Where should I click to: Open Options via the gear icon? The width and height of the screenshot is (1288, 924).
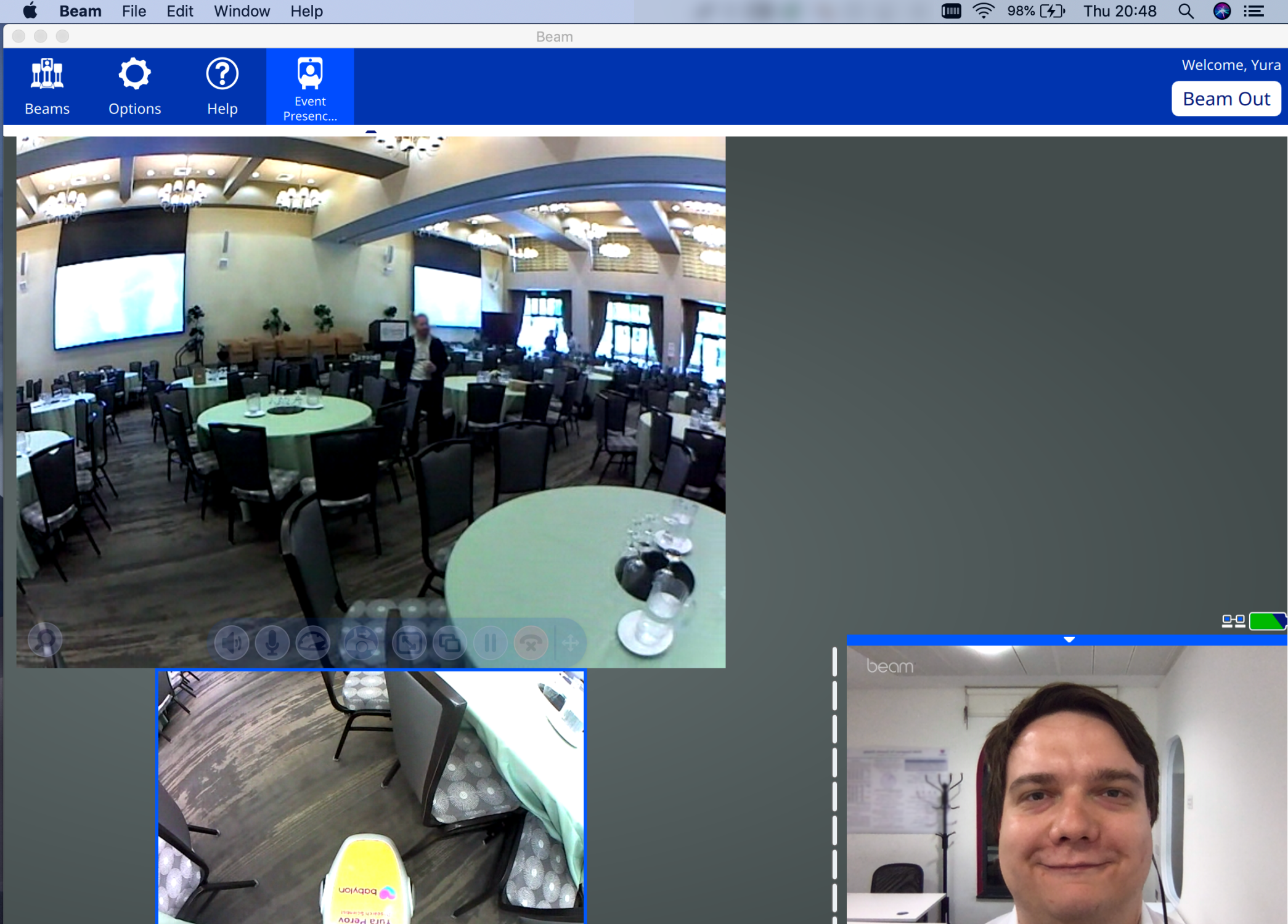134,87
